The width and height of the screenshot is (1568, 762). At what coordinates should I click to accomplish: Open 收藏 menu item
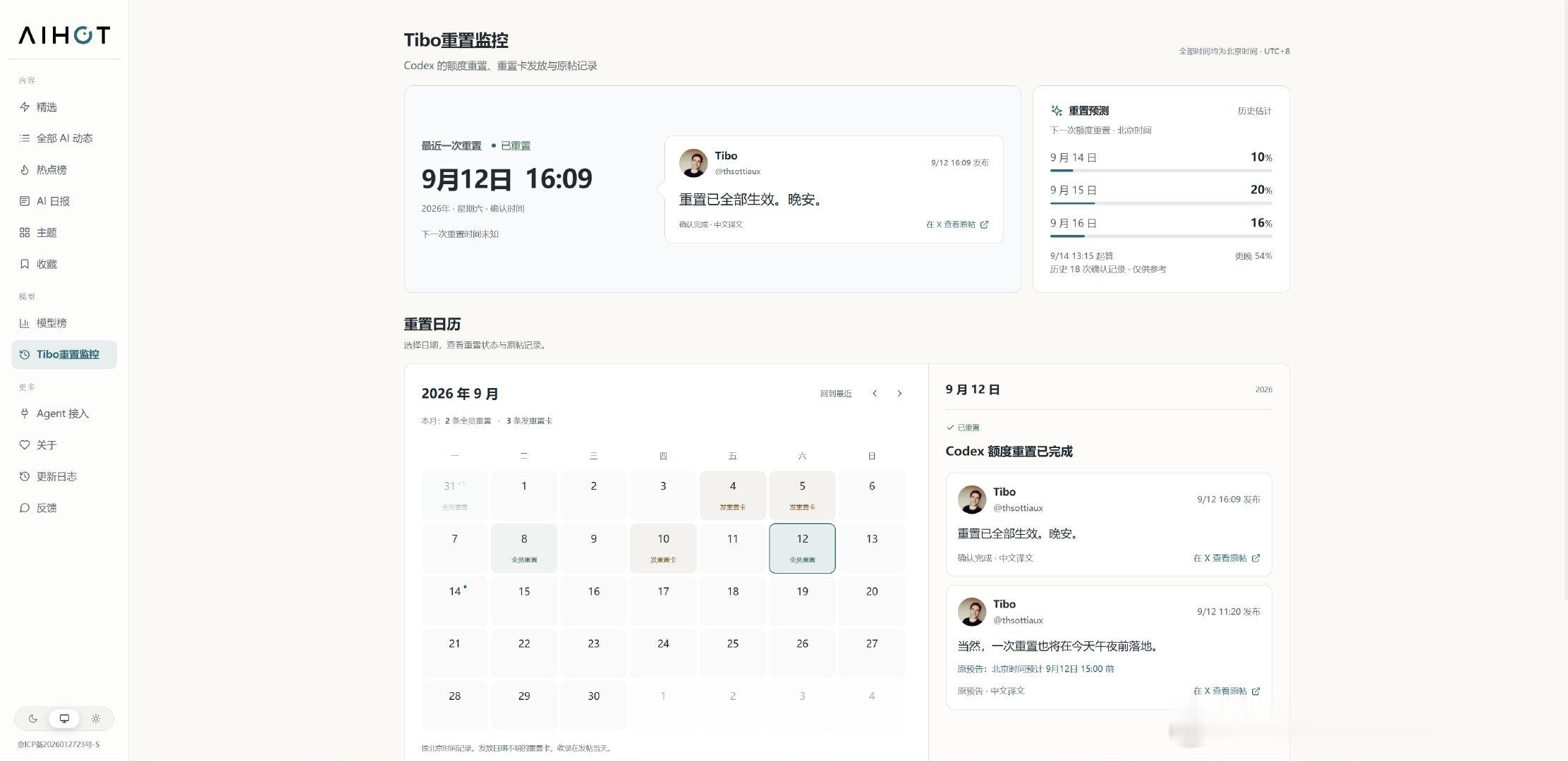coord(64,264)
